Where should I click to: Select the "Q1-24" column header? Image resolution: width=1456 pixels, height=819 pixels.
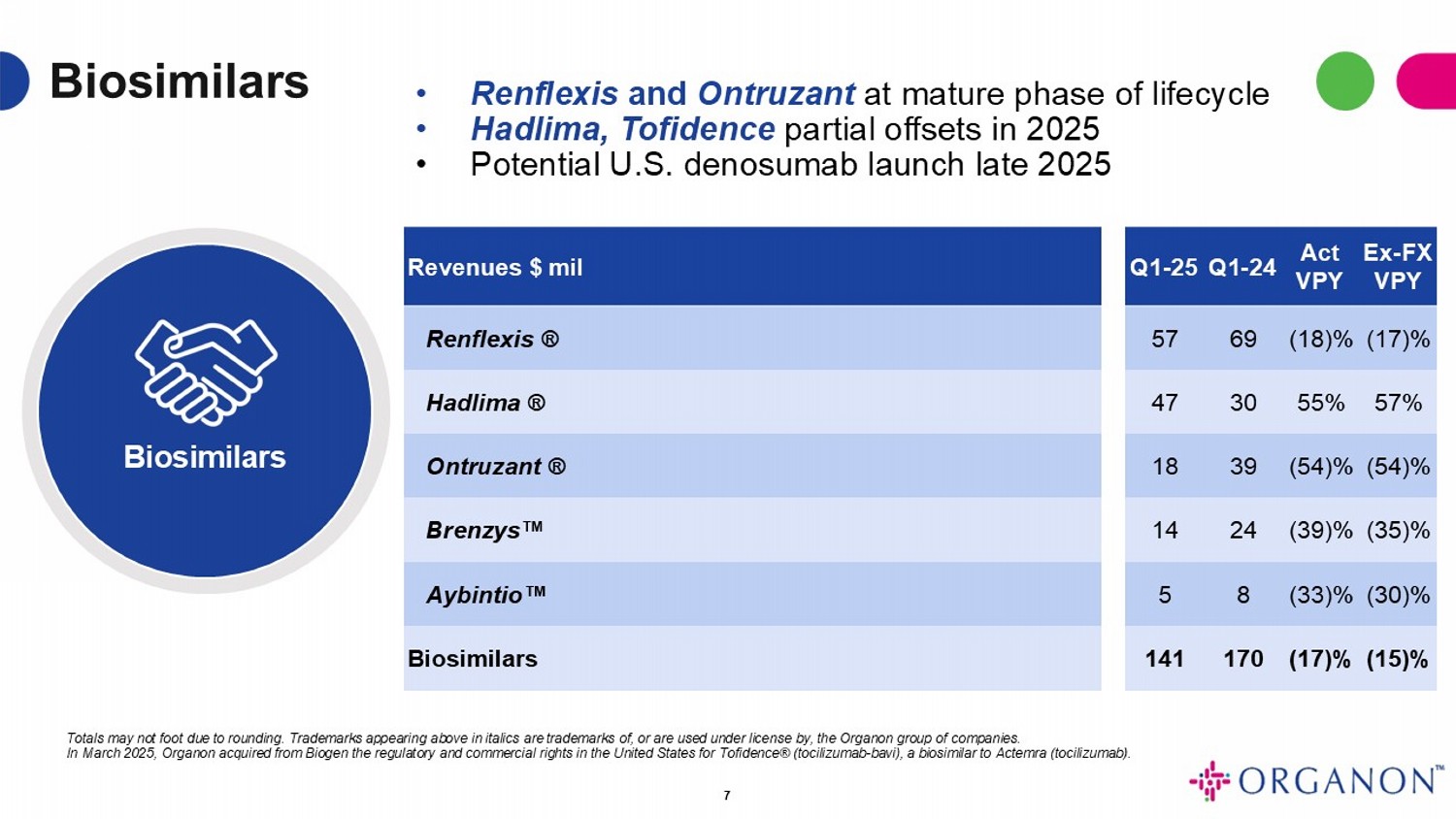1242,268
